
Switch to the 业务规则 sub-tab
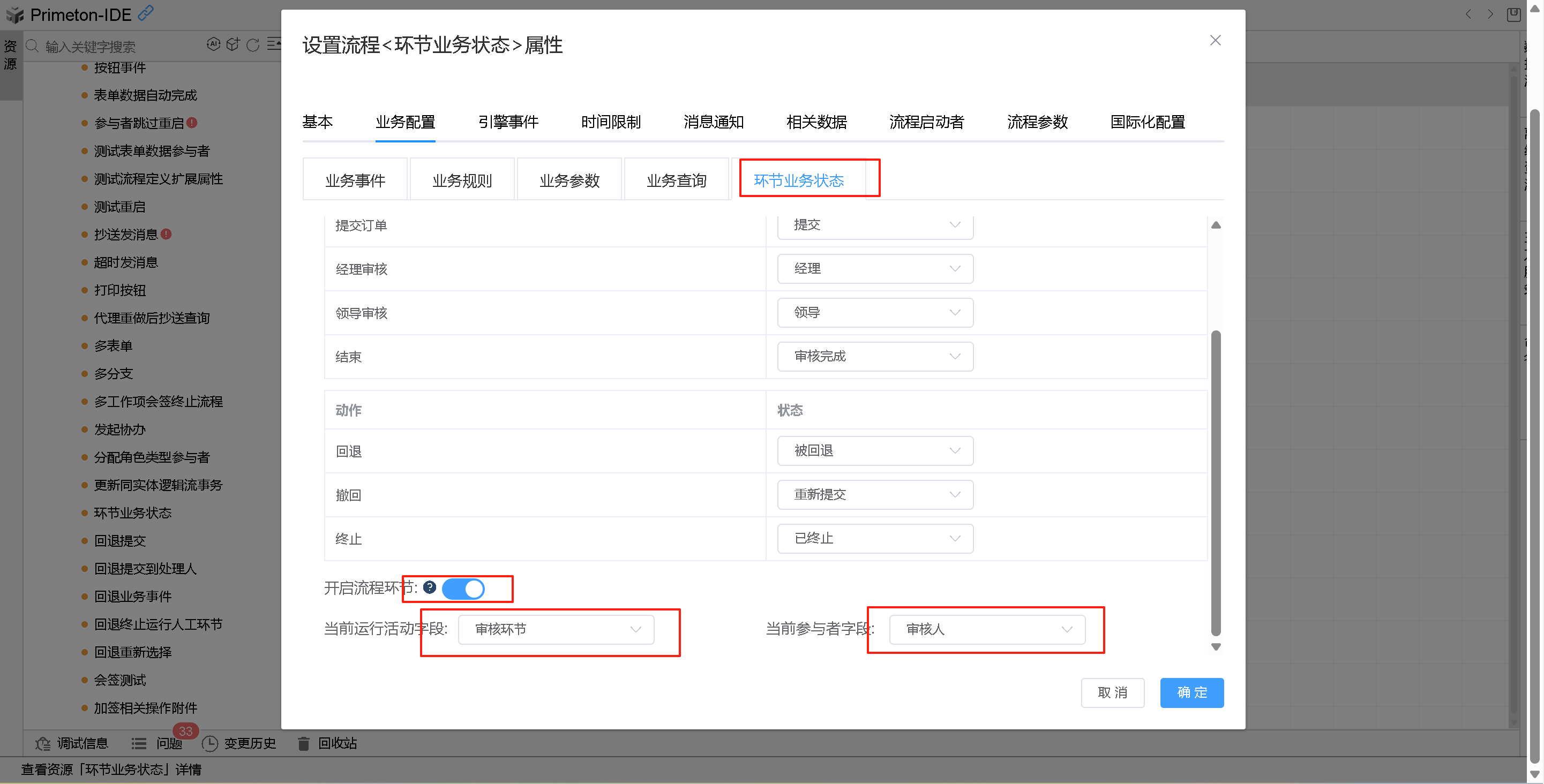[461, 180]
